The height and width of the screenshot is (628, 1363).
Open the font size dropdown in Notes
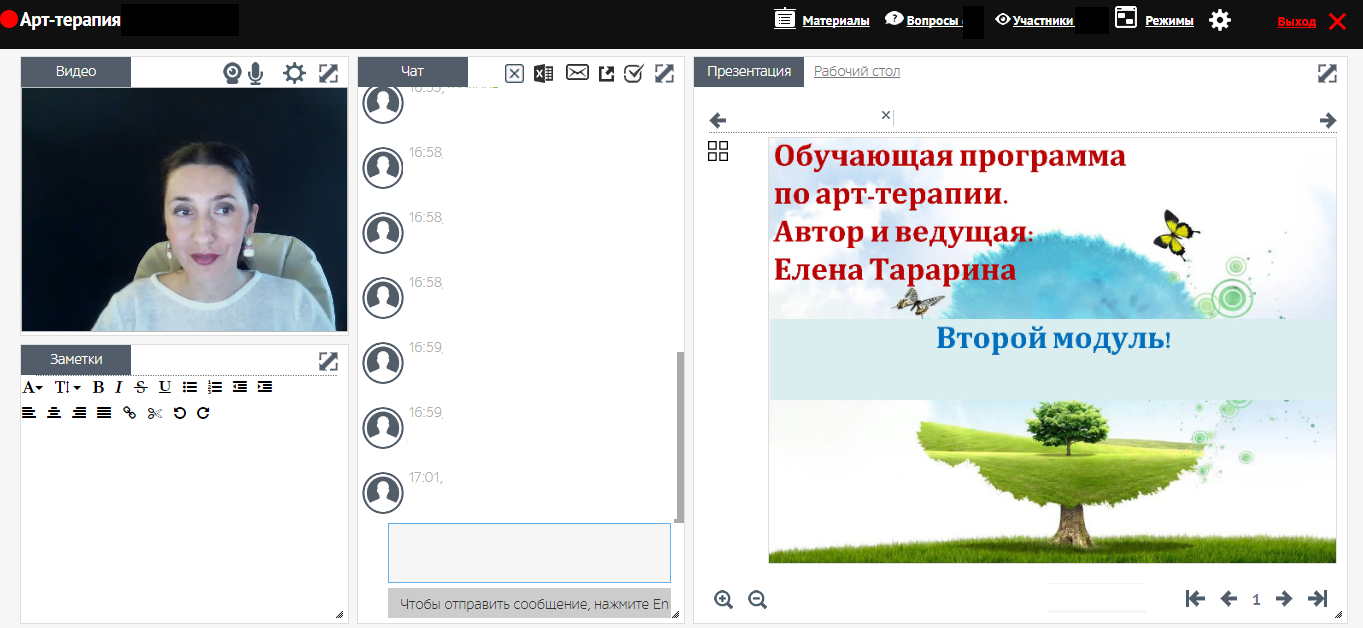point(68,387)
